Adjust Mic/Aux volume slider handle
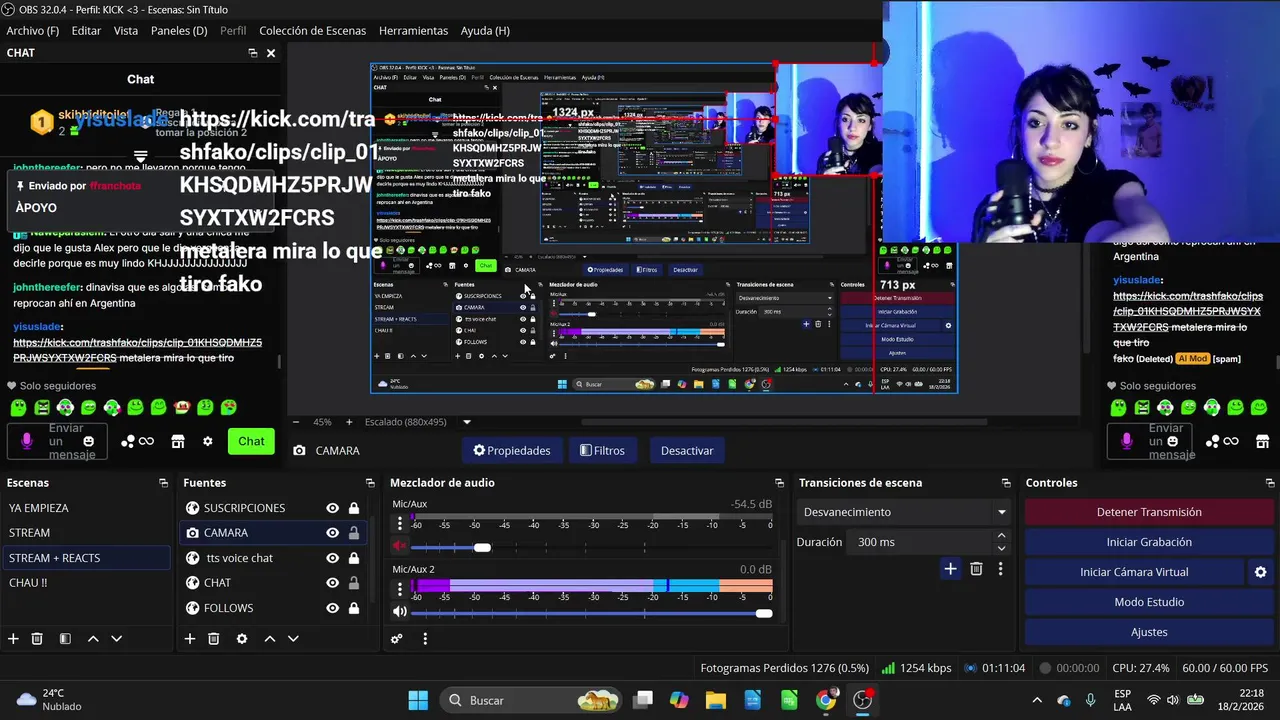Screen dimensions: 1280x720 tap(482, 547)
